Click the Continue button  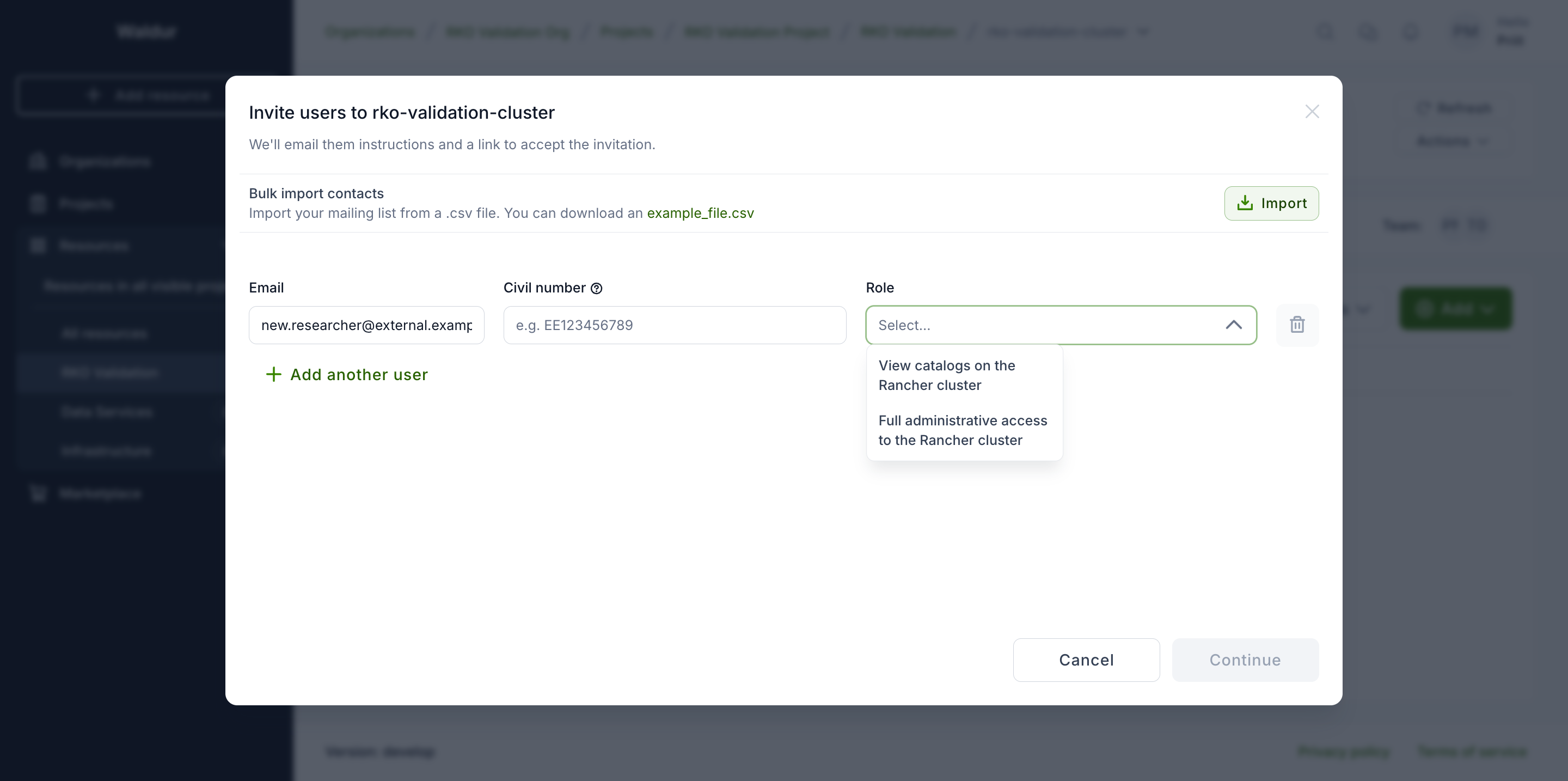tap(1245, 660)
